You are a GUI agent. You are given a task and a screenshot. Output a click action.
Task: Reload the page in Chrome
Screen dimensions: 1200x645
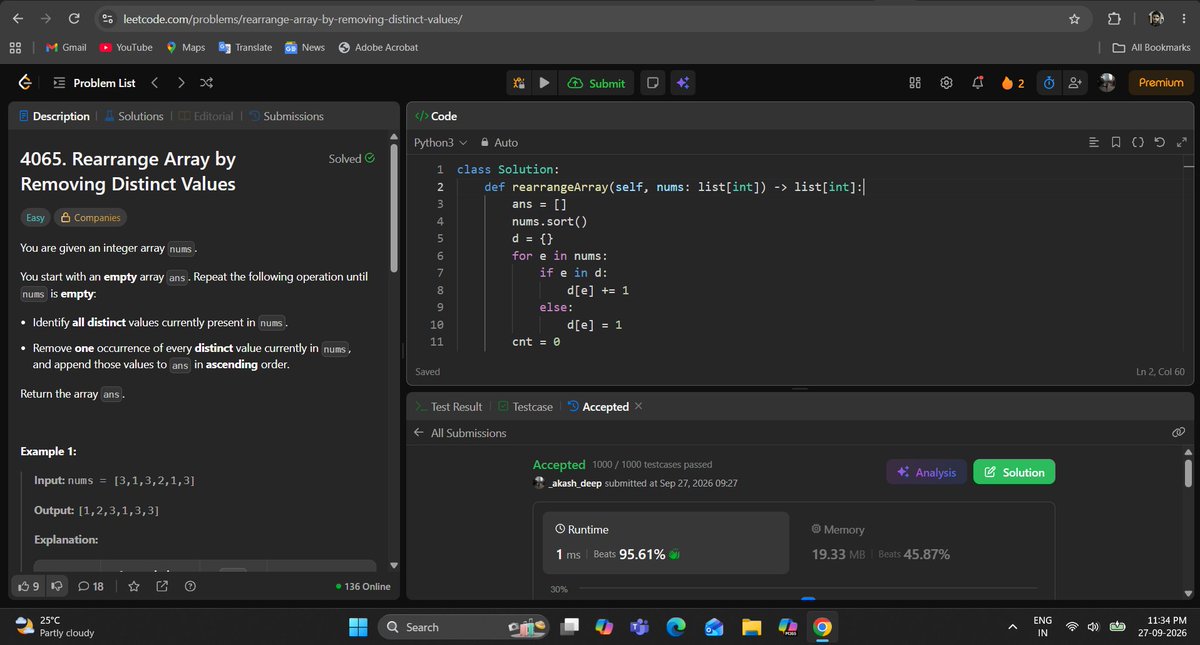click(73, 19)
